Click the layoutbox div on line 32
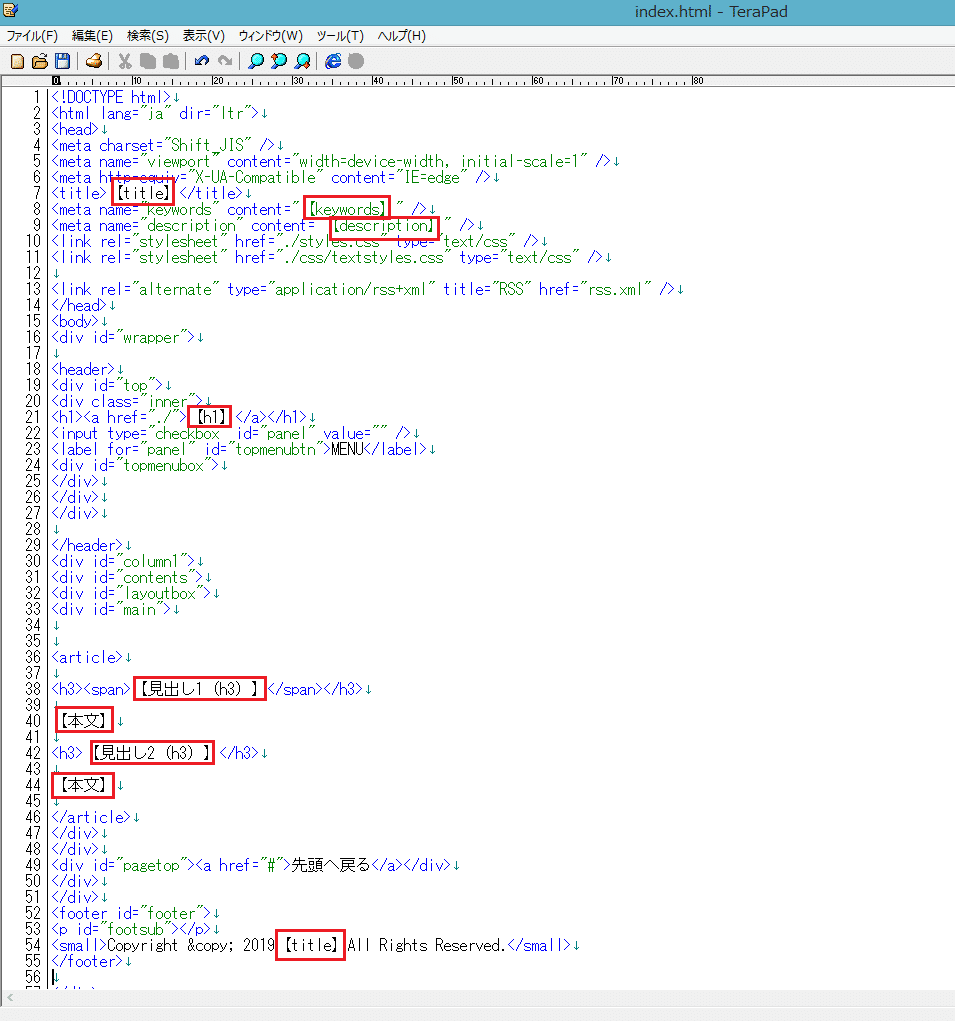This screenshot has height=1021, width=955. coord(131,593)
